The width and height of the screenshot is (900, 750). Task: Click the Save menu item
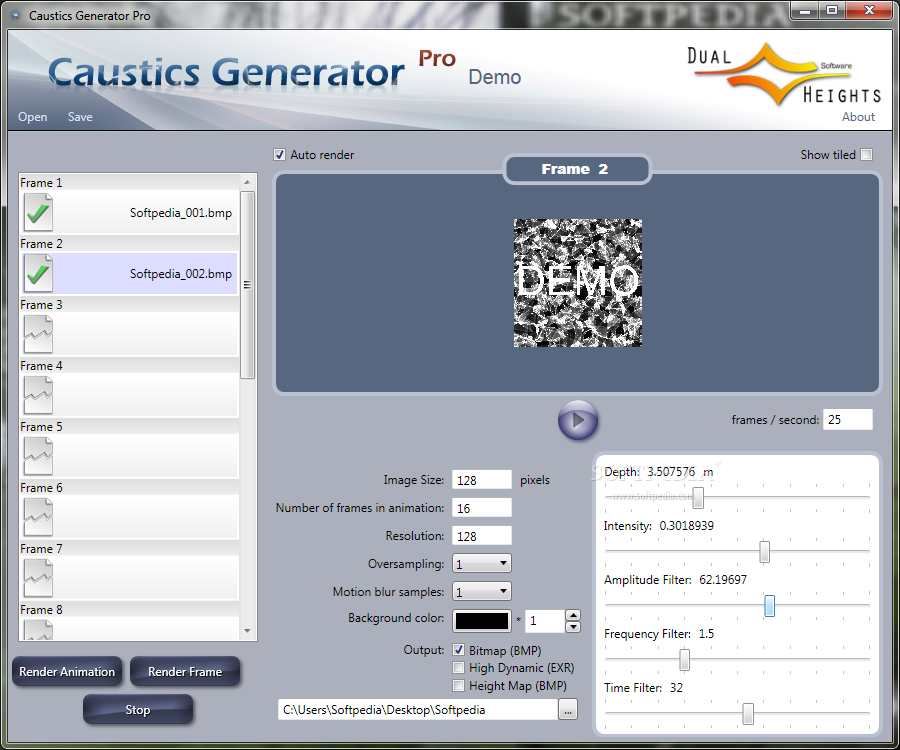tap(80, 116)
